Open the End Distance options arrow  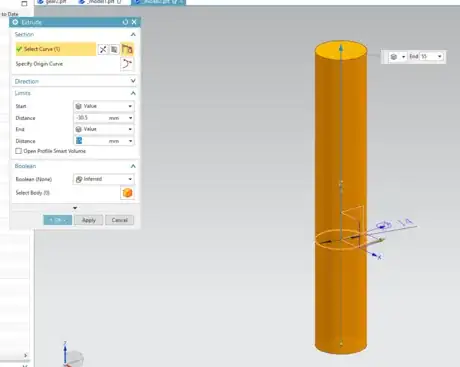tap(130, 141)
